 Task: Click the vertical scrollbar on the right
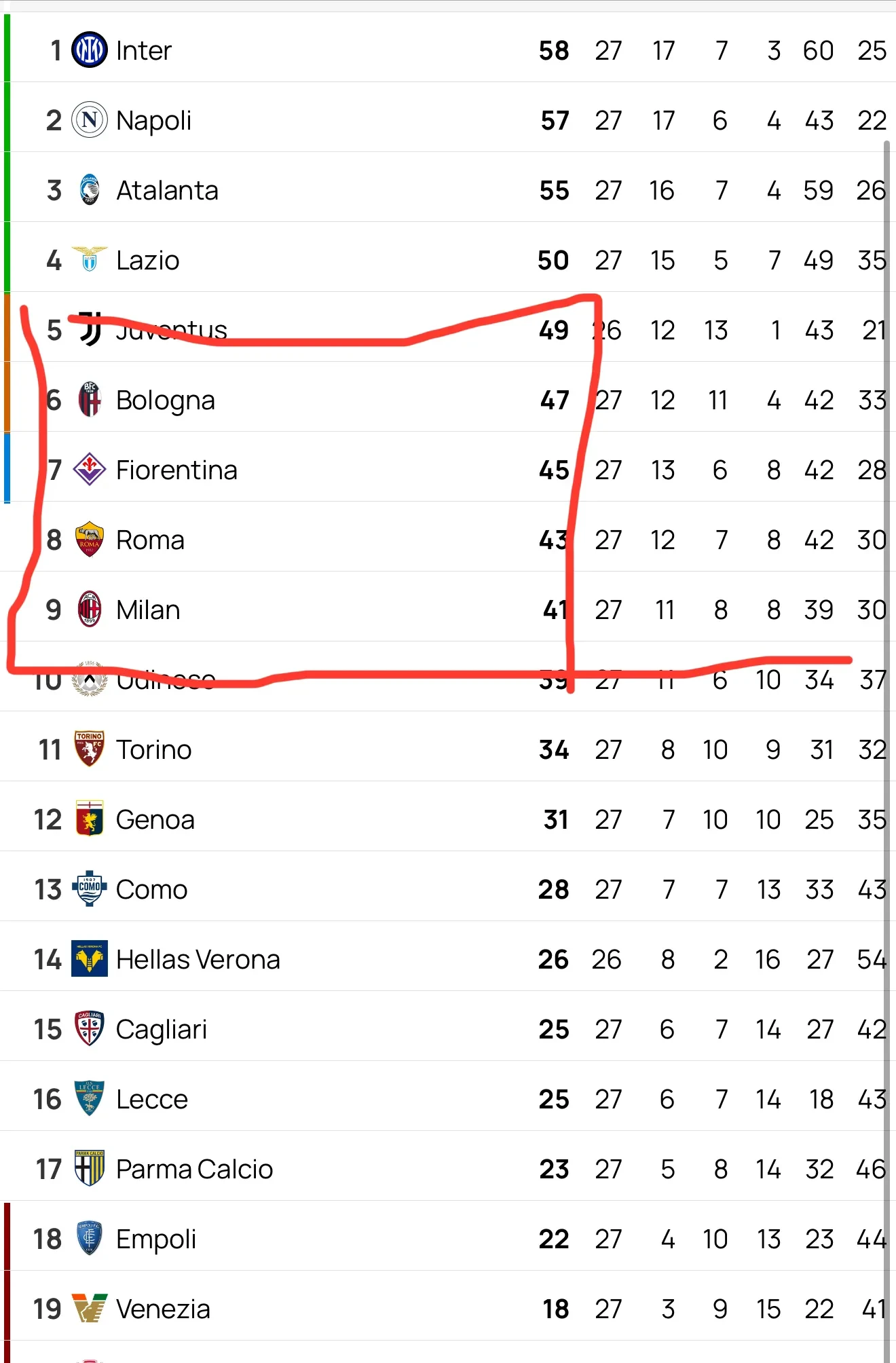click(x=886, y=679)
